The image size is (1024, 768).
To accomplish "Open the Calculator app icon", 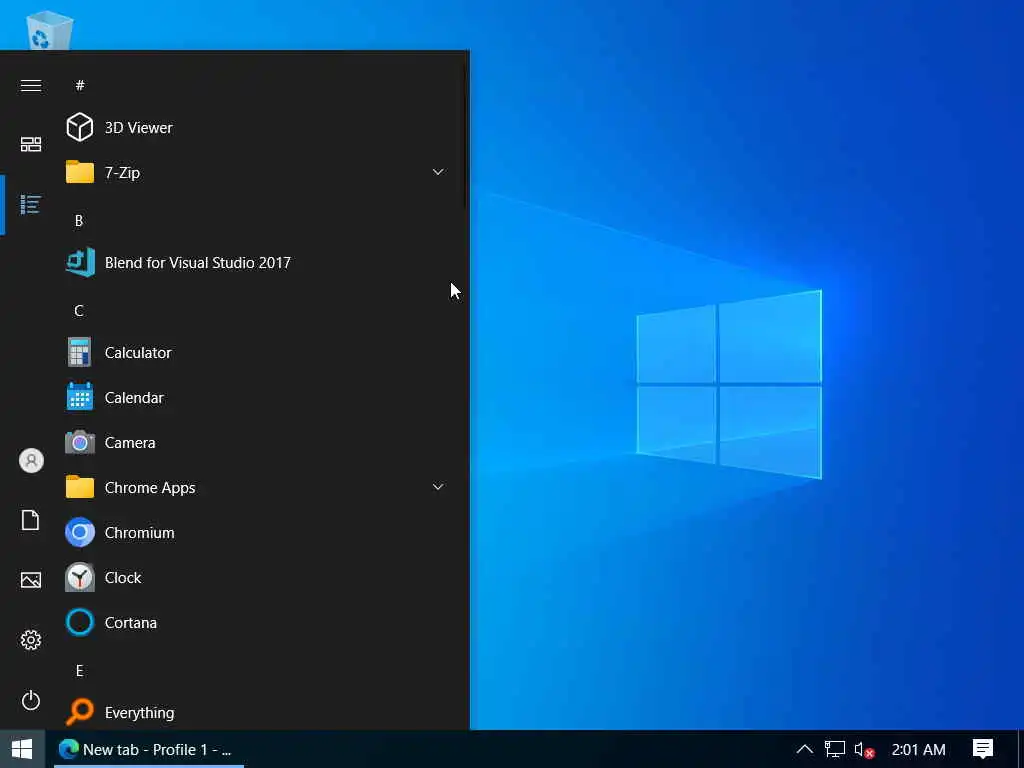I will [80, 352].
